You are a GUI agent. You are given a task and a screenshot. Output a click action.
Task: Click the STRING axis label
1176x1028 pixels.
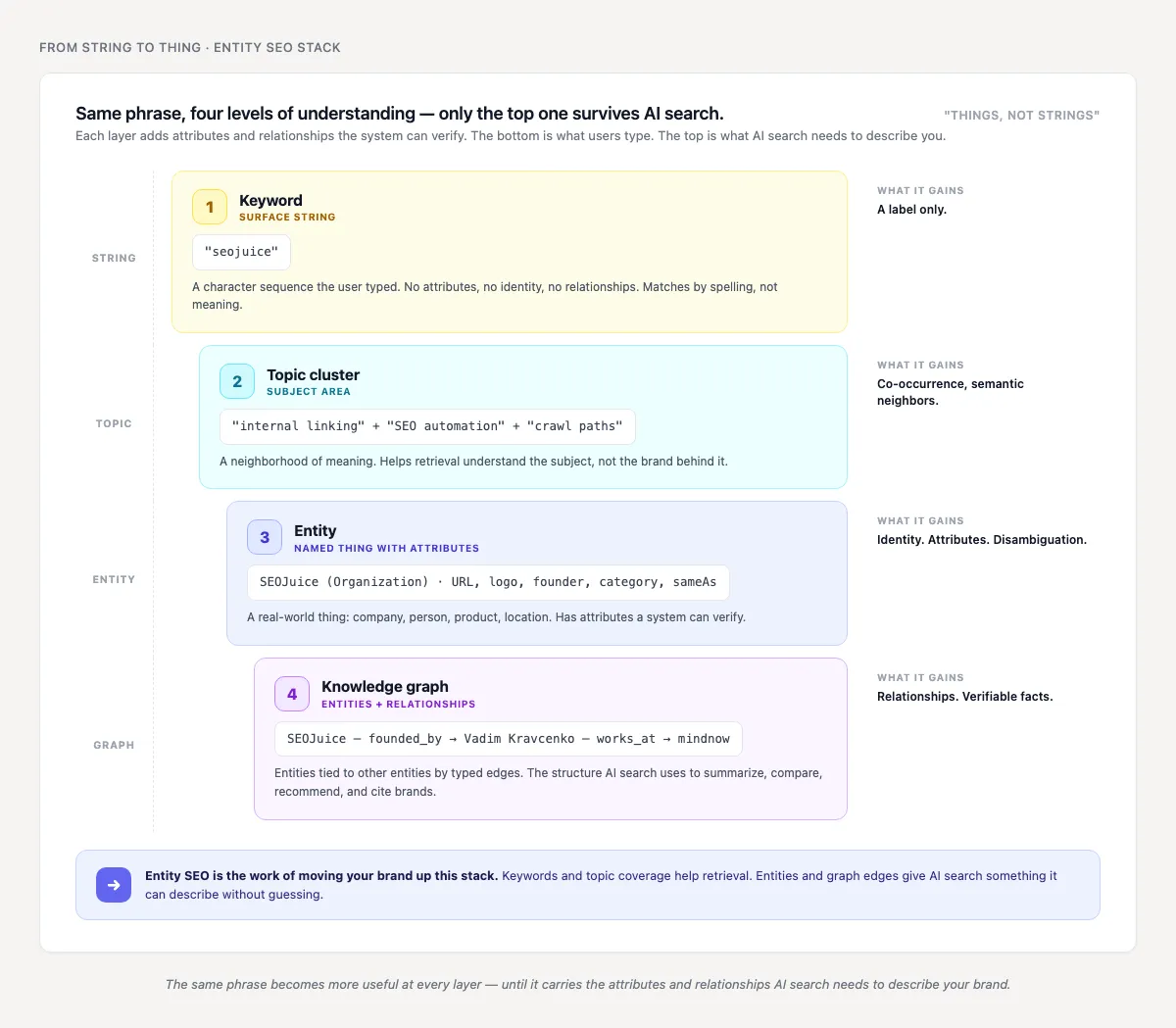pos(114,258)
